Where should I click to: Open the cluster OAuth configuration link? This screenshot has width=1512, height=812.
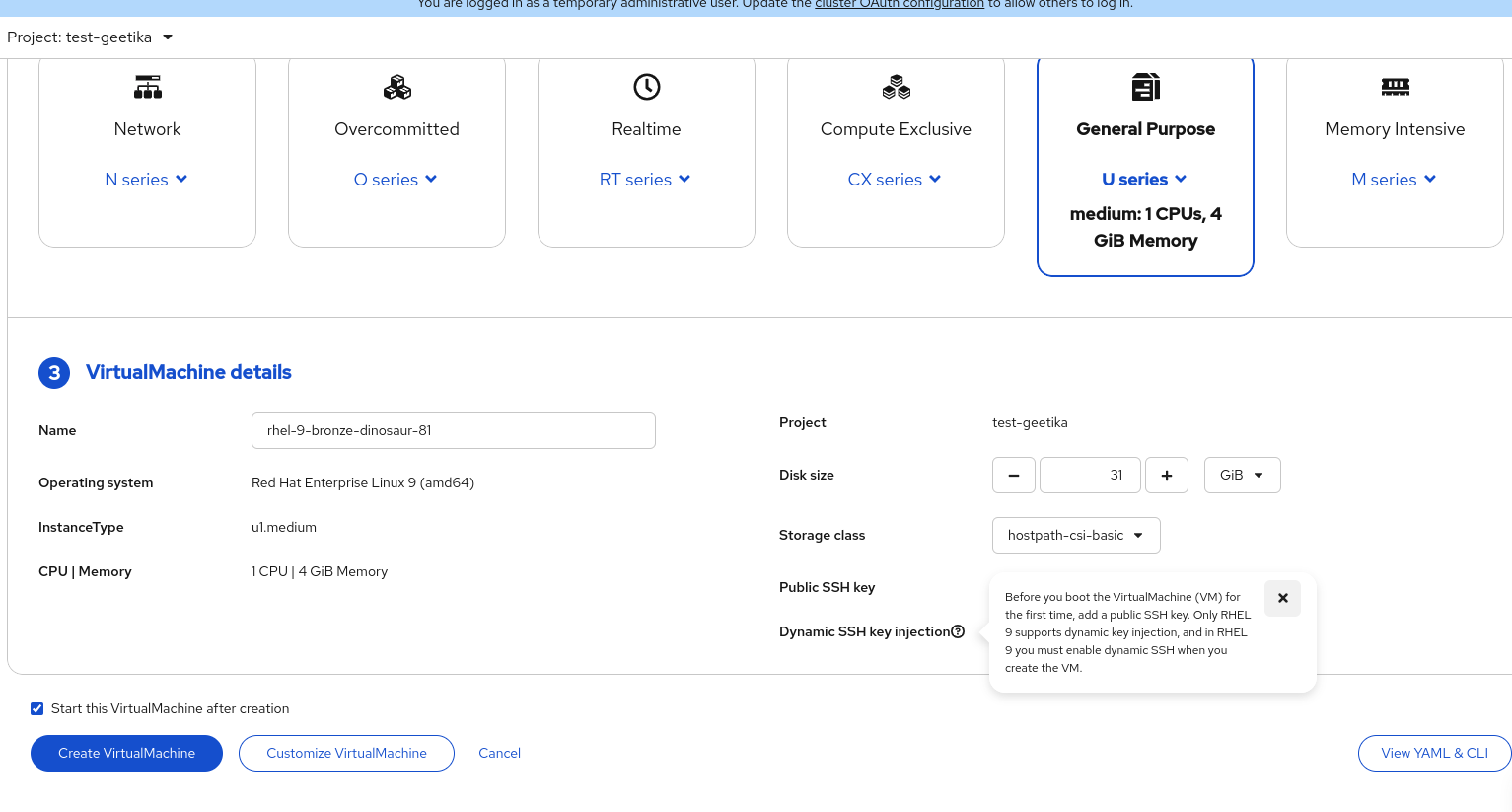coord(900,4)
